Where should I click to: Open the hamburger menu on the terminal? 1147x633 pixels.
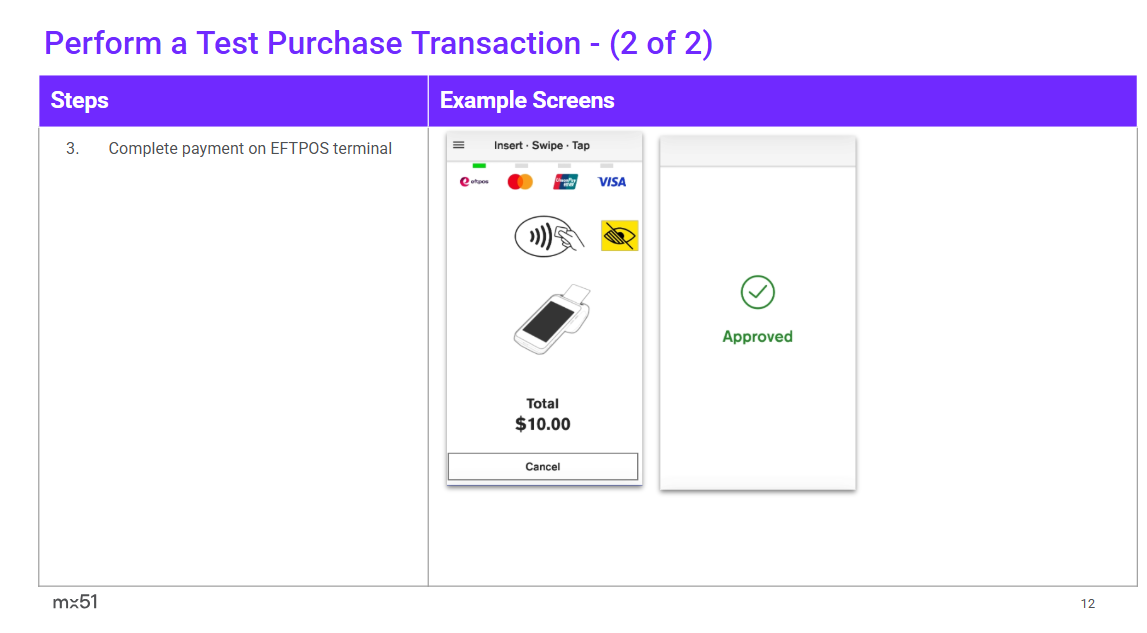(459, 145)
